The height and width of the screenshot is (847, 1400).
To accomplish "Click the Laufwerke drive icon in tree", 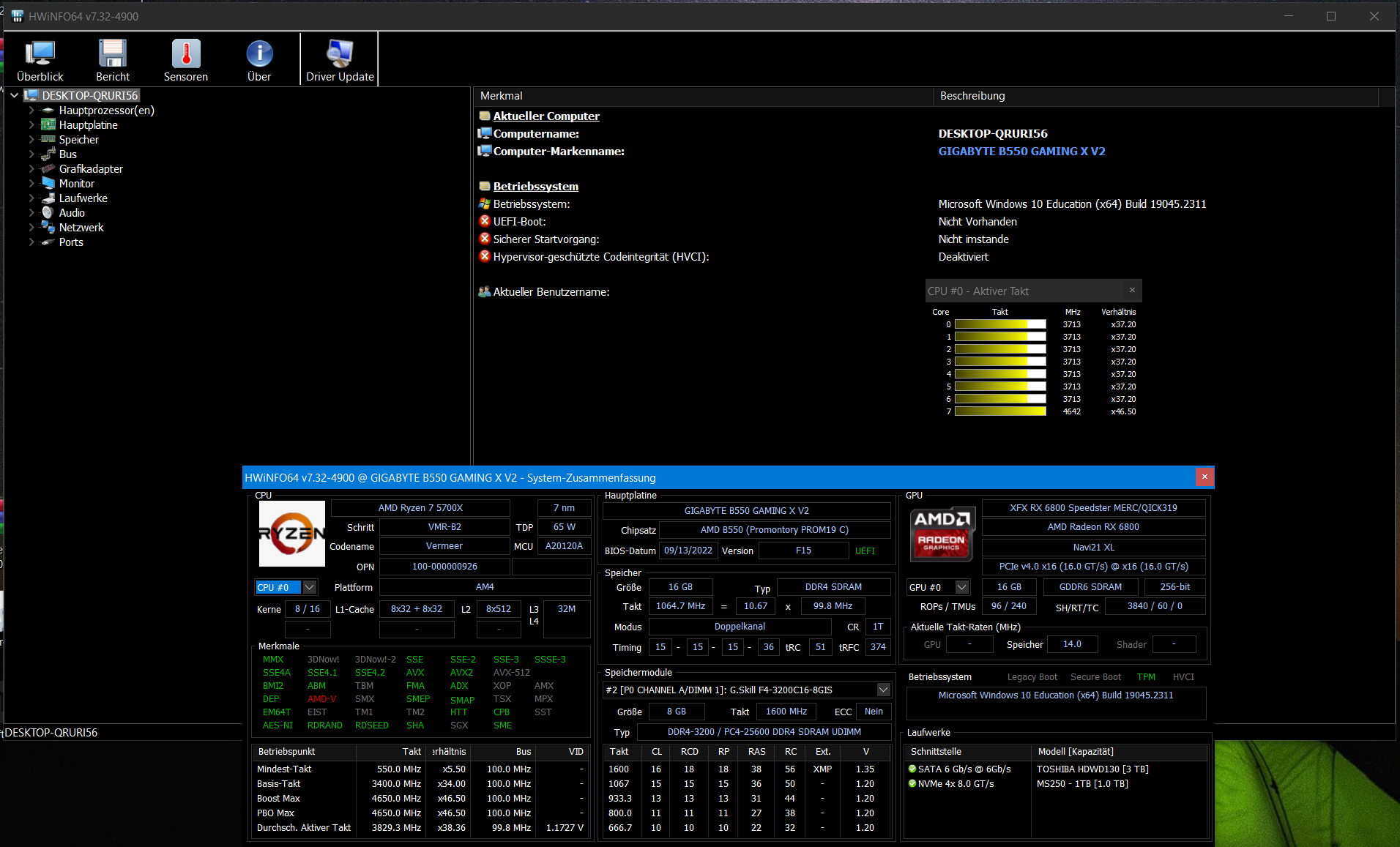I will (48, 198).
